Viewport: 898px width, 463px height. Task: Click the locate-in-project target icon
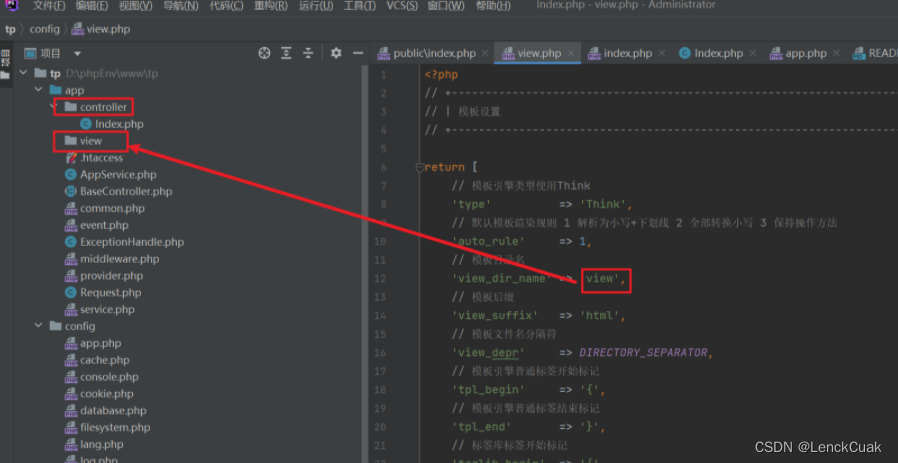click(264, 53)
